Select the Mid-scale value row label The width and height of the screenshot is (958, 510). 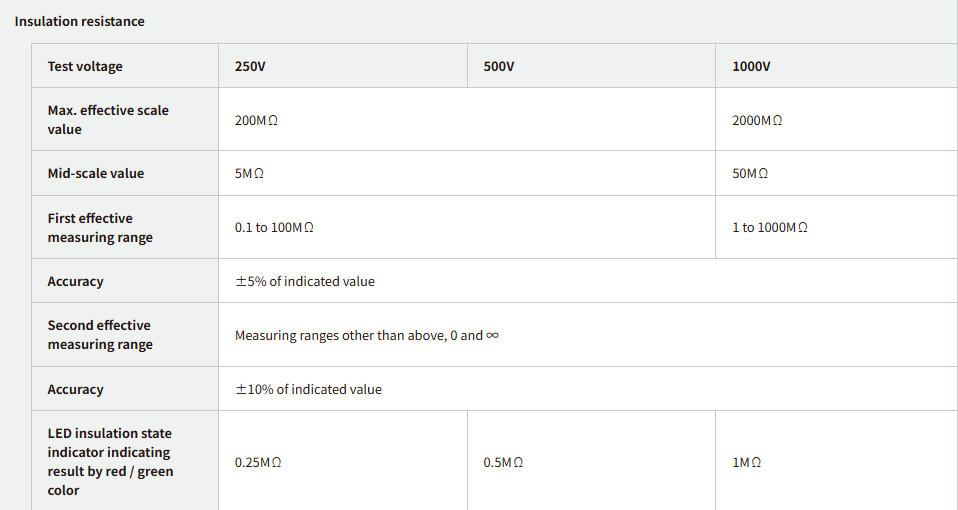pos(96,173)
